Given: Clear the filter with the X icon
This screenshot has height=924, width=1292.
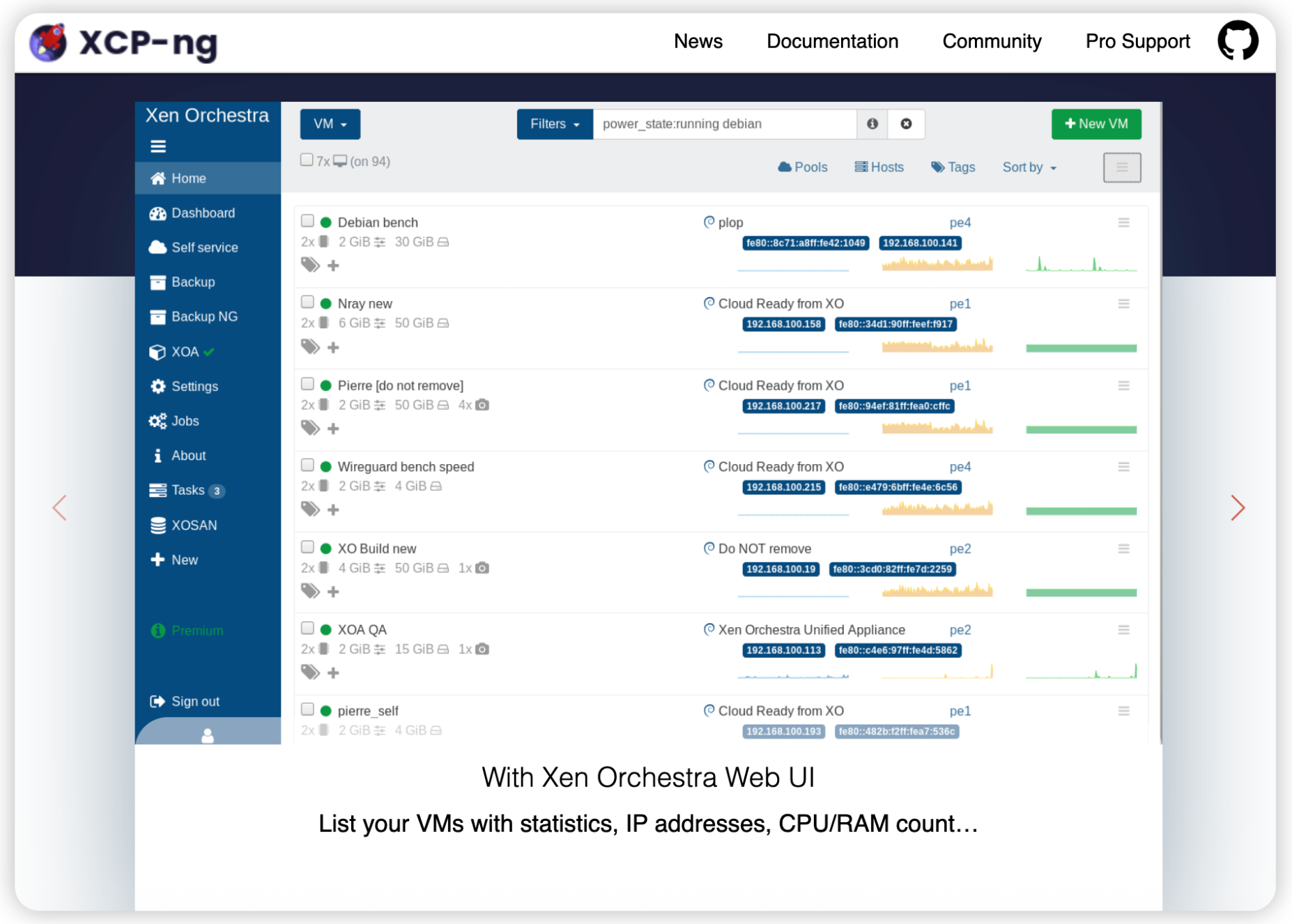Looking at the screenshot, I should 906,123.
